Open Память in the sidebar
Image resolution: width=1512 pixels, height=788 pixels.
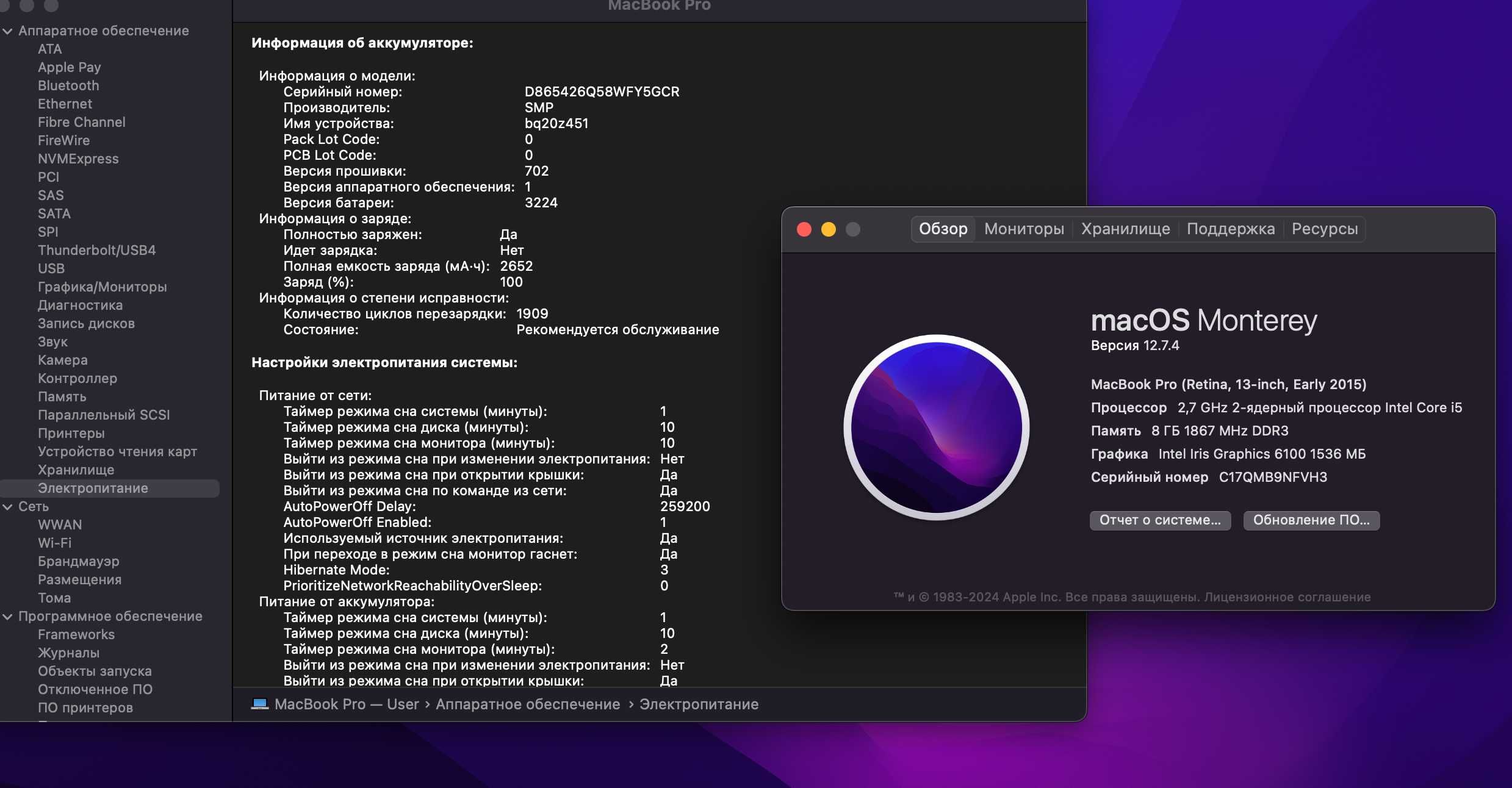(x=62, y=397)
